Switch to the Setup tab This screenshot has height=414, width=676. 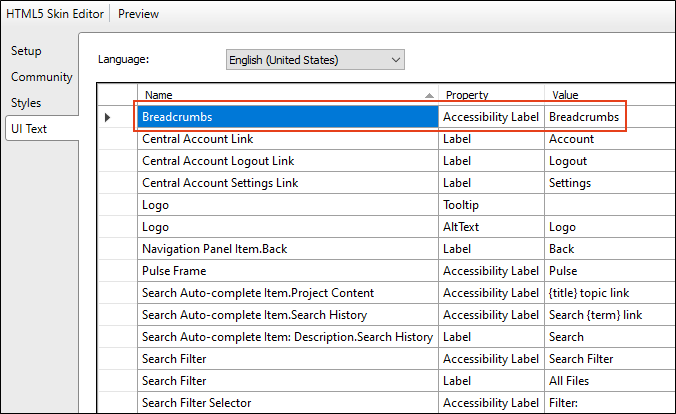pos(26,51)
